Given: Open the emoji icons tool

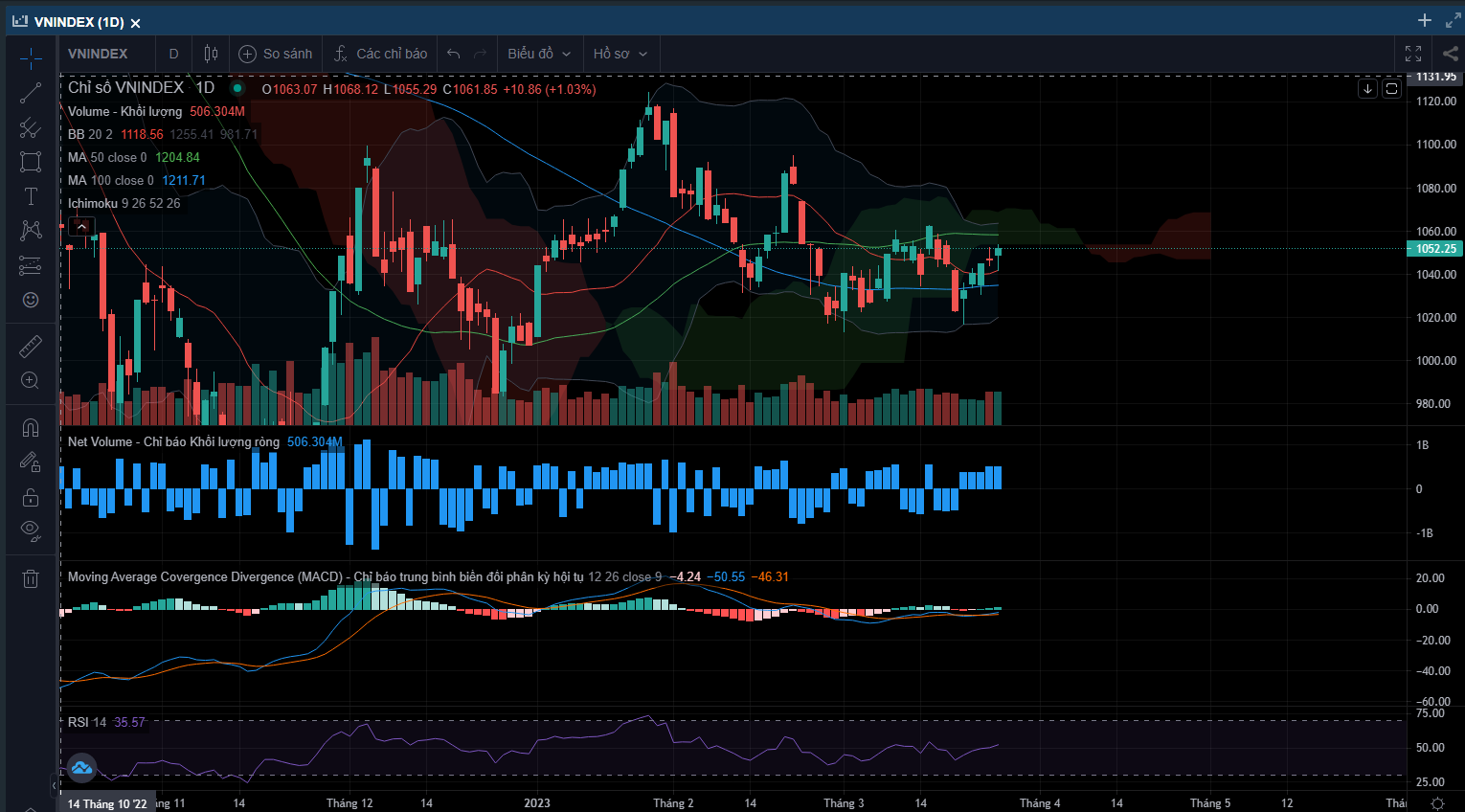Looking at the screenshot, I should pos(31,300).
